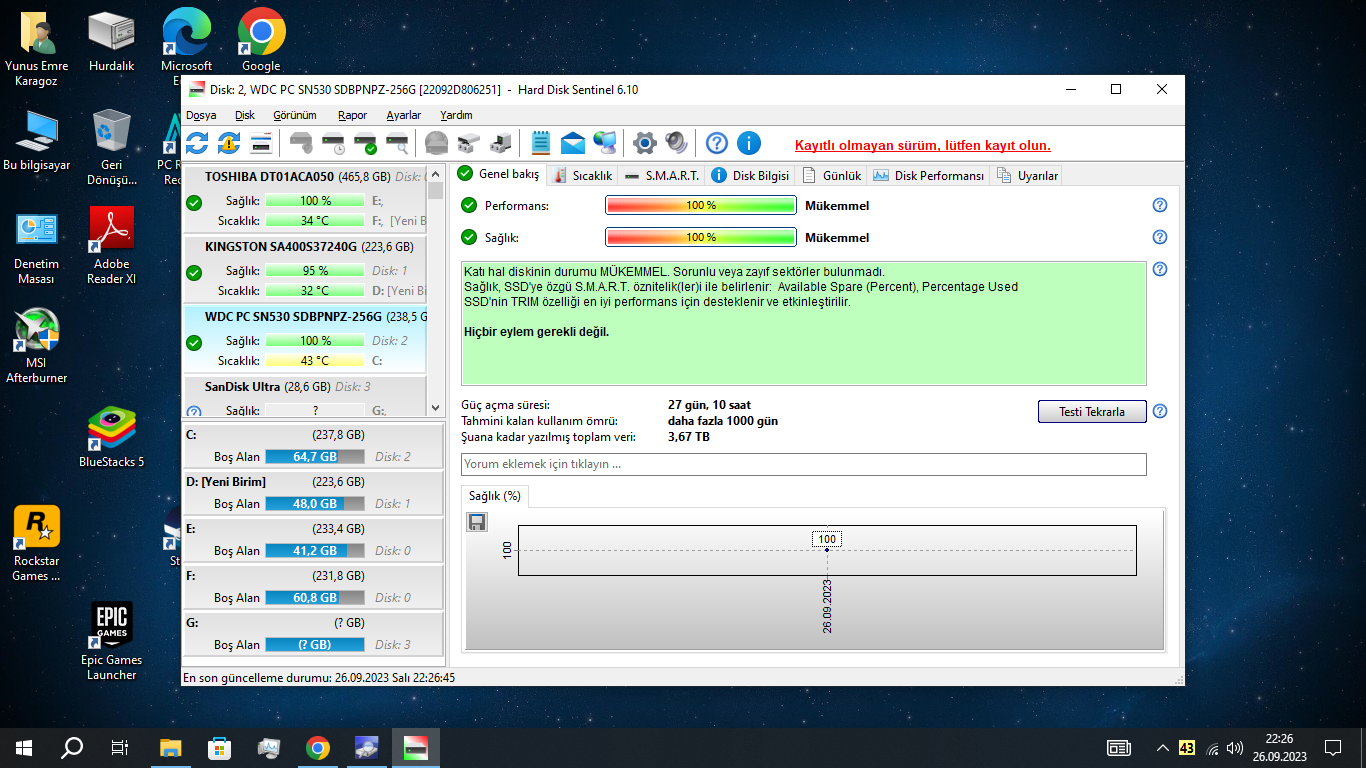
Task: Click the globe and monitor toolbar icon
Action: pyautogui.click(x=605, y=143)
